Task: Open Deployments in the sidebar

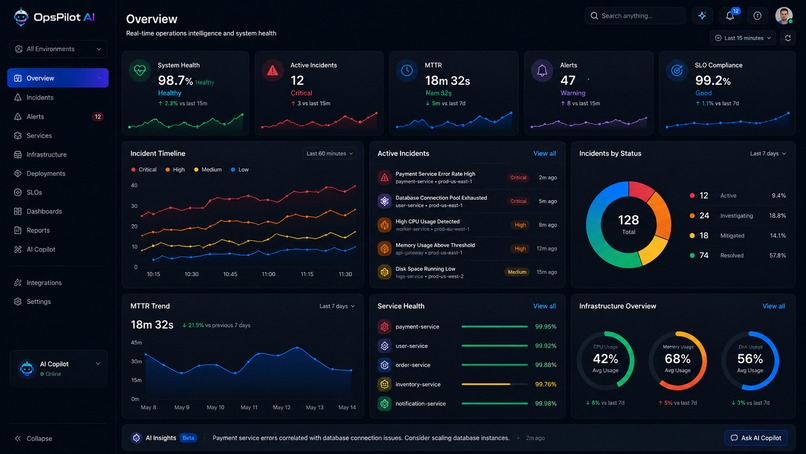Action: [58, 173]
